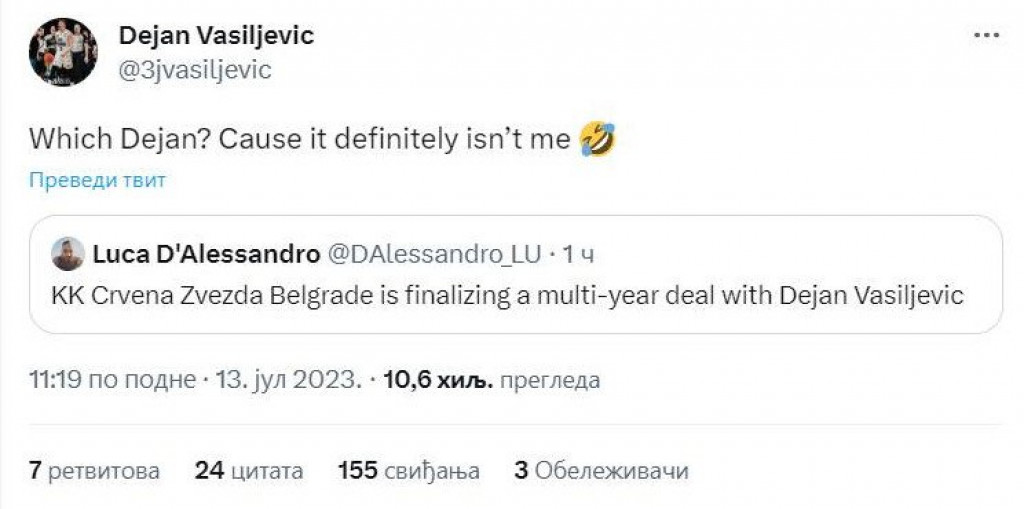Click the quoted tweet's 1 ч timestamp
The width and height of the screenshot is (1024, 509).
(x=579, y=254)
